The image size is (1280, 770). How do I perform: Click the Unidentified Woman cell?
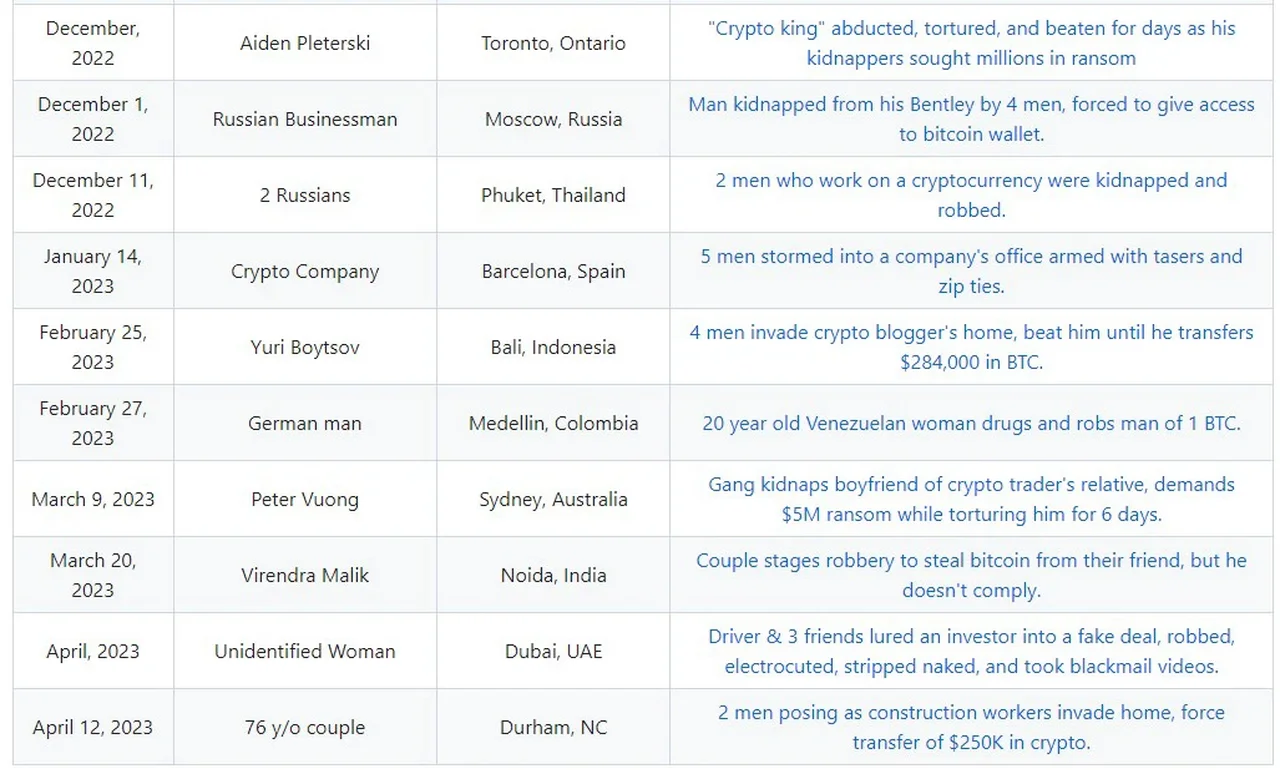tap(305, 651)
